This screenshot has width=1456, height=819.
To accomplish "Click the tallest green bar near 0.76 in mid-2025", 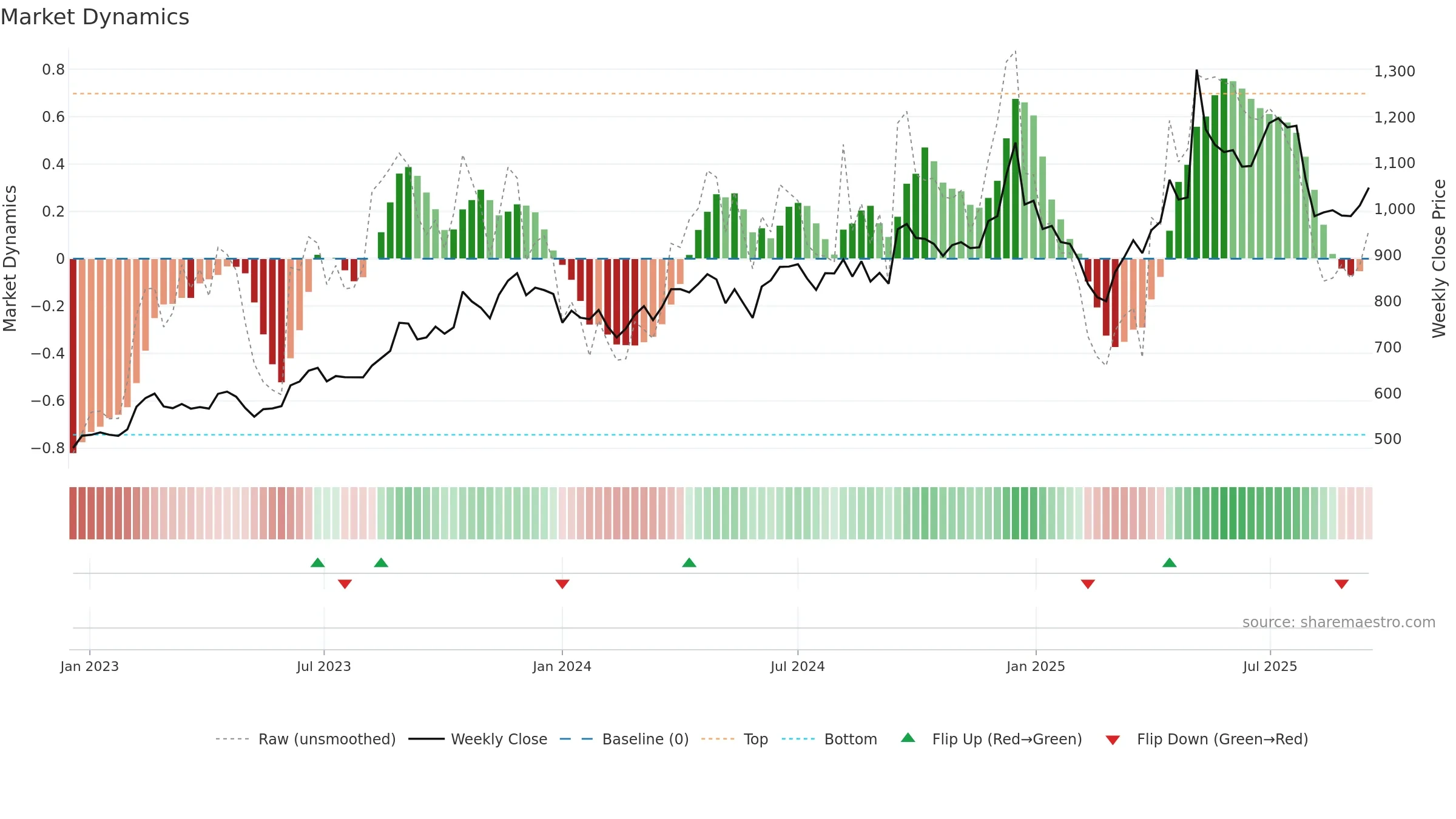I will (1224, 169).
